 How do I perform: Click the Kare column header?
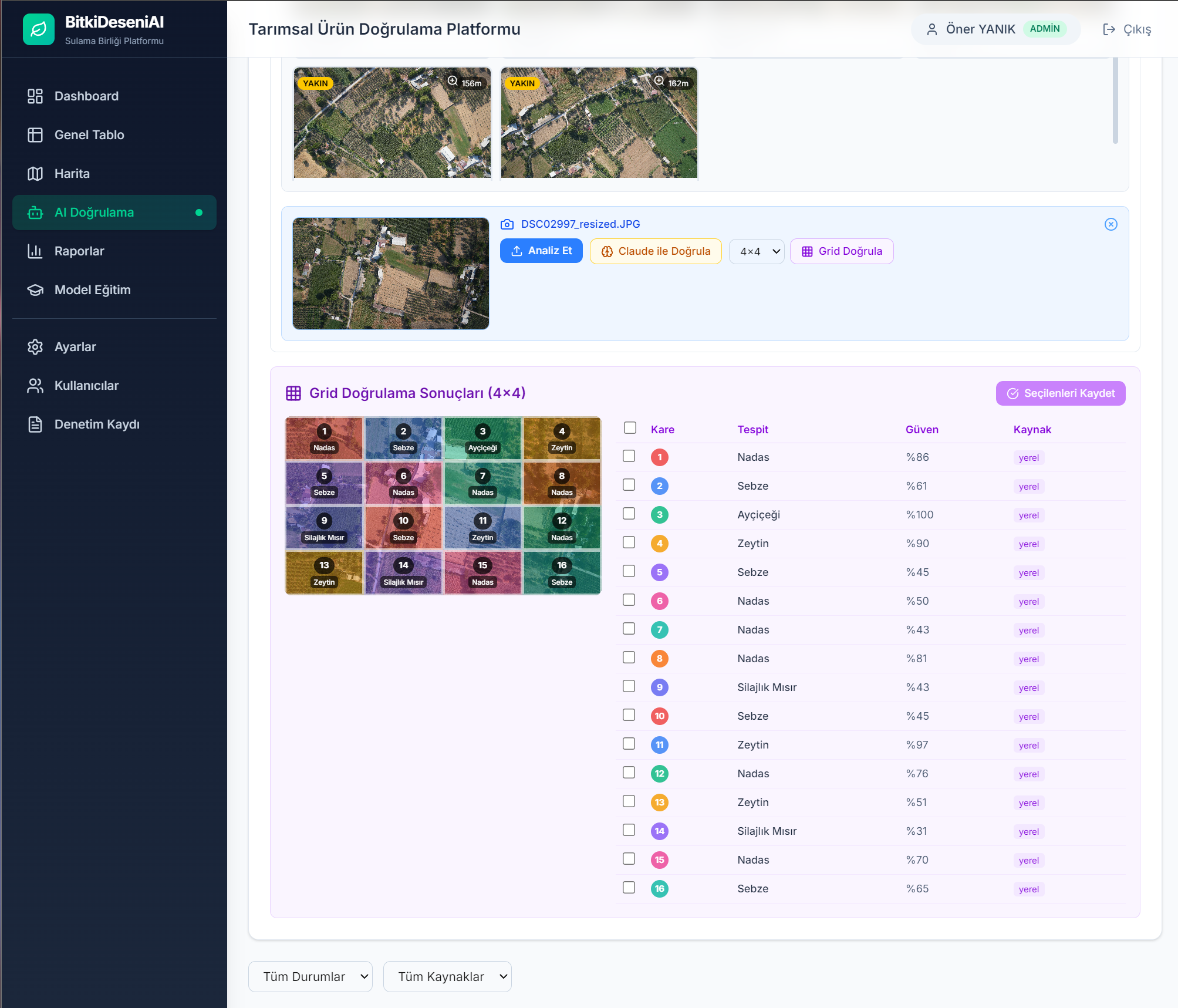pos(663,430)
